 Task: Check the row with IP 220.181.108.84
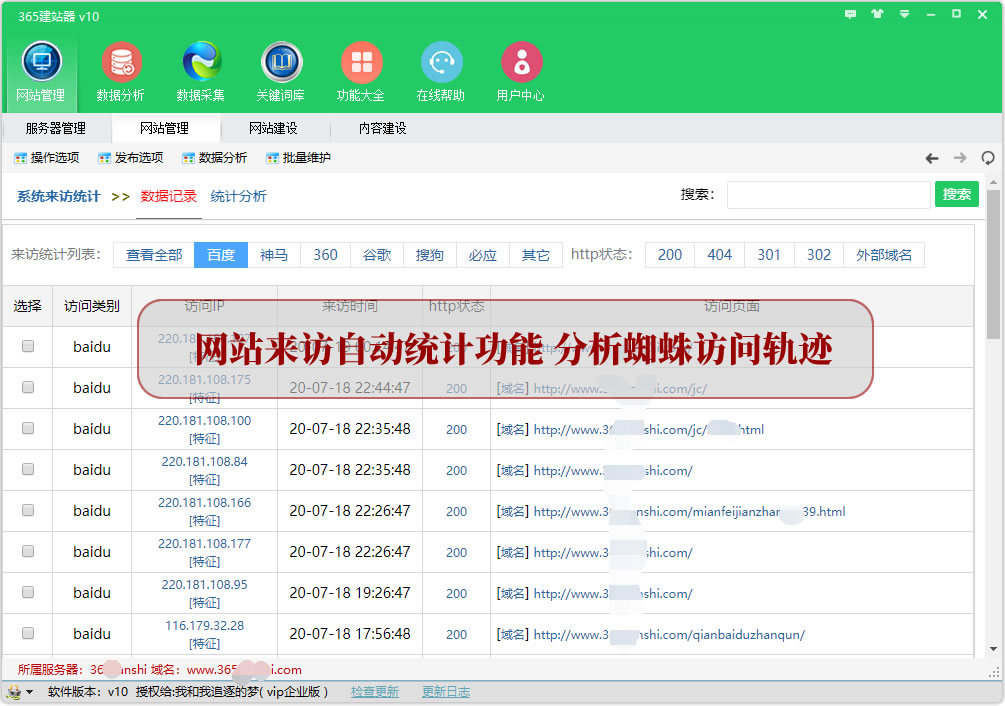tap(28, 469)
